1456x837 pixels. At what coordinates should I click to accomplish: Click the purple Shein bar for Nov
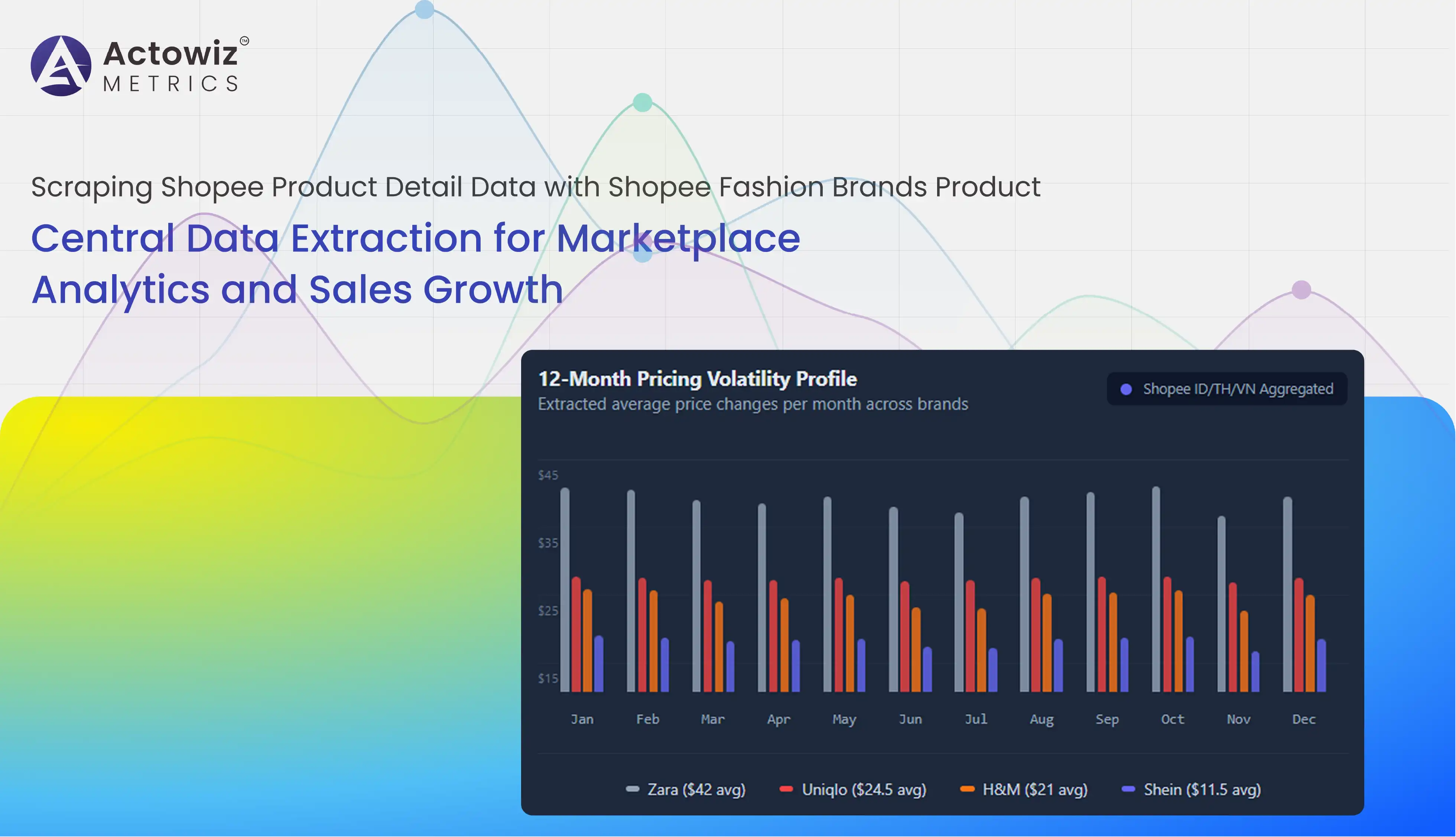click(1255, 672)
